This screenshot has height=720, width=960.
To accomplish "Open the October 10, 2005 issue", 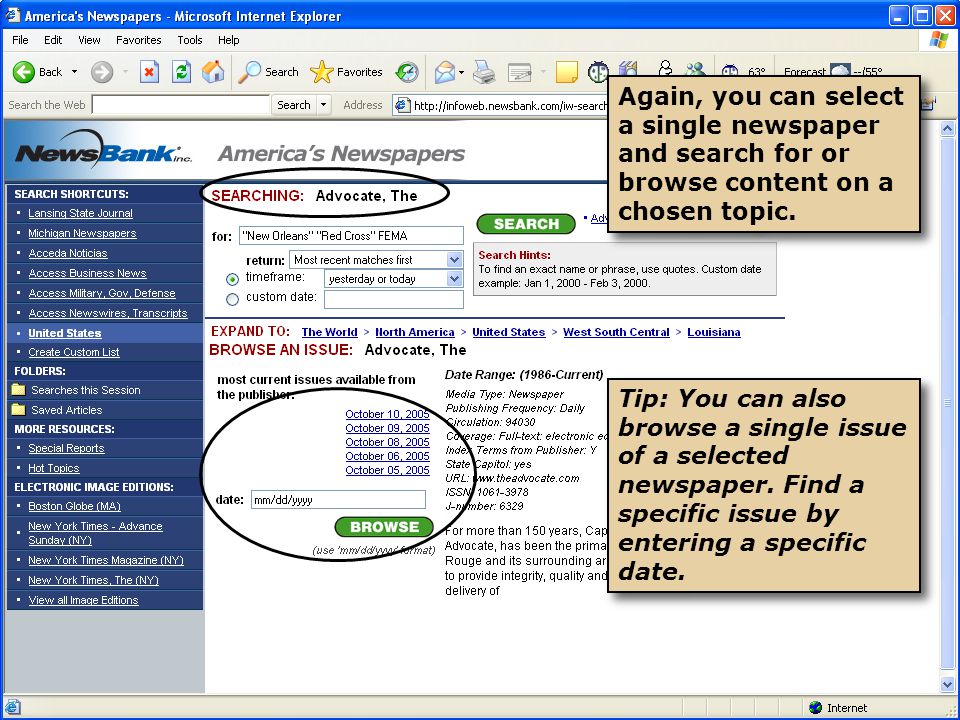I will pyautogui.click(x=388, y=414).
